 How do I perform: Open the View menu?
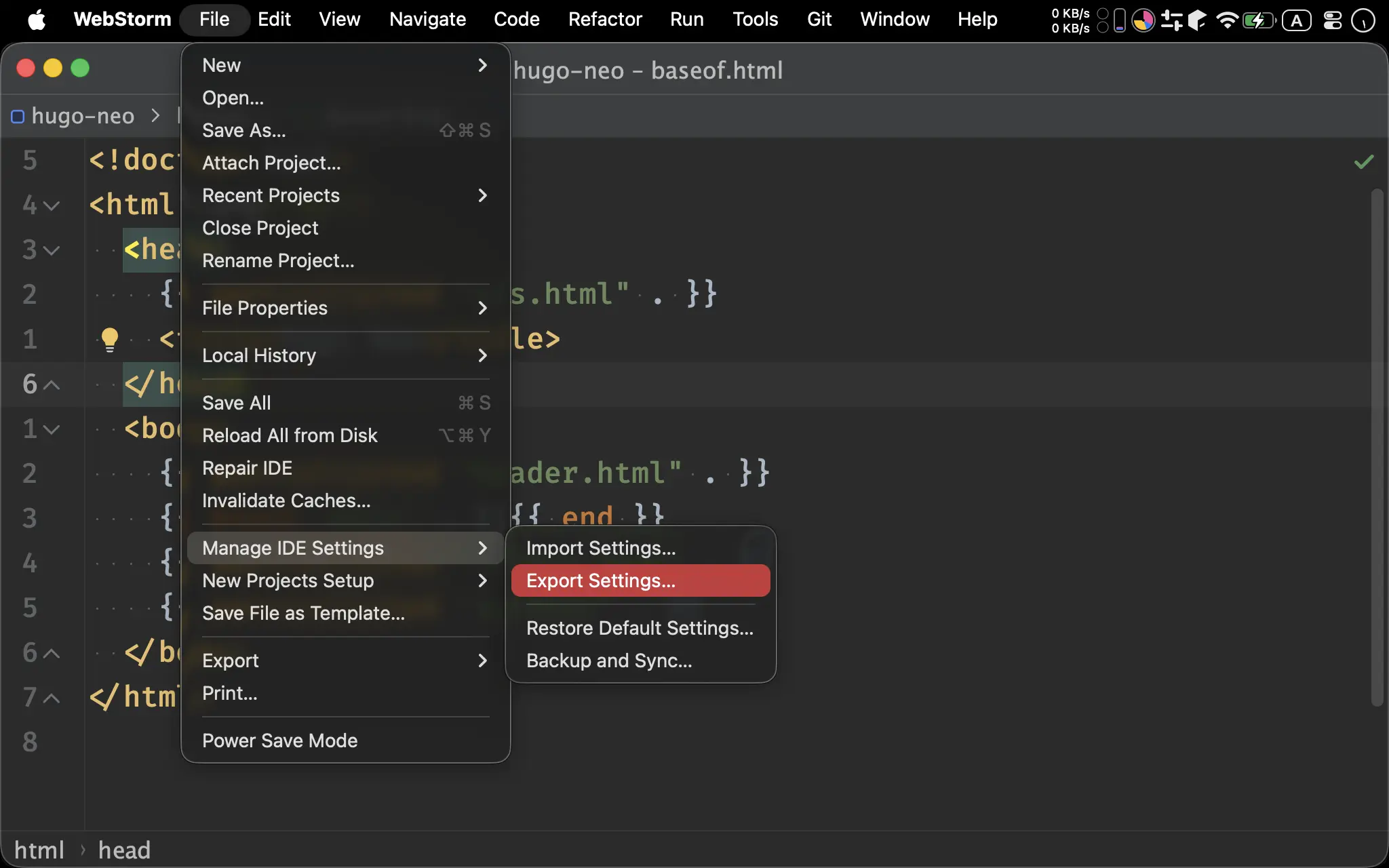[339, 20]
